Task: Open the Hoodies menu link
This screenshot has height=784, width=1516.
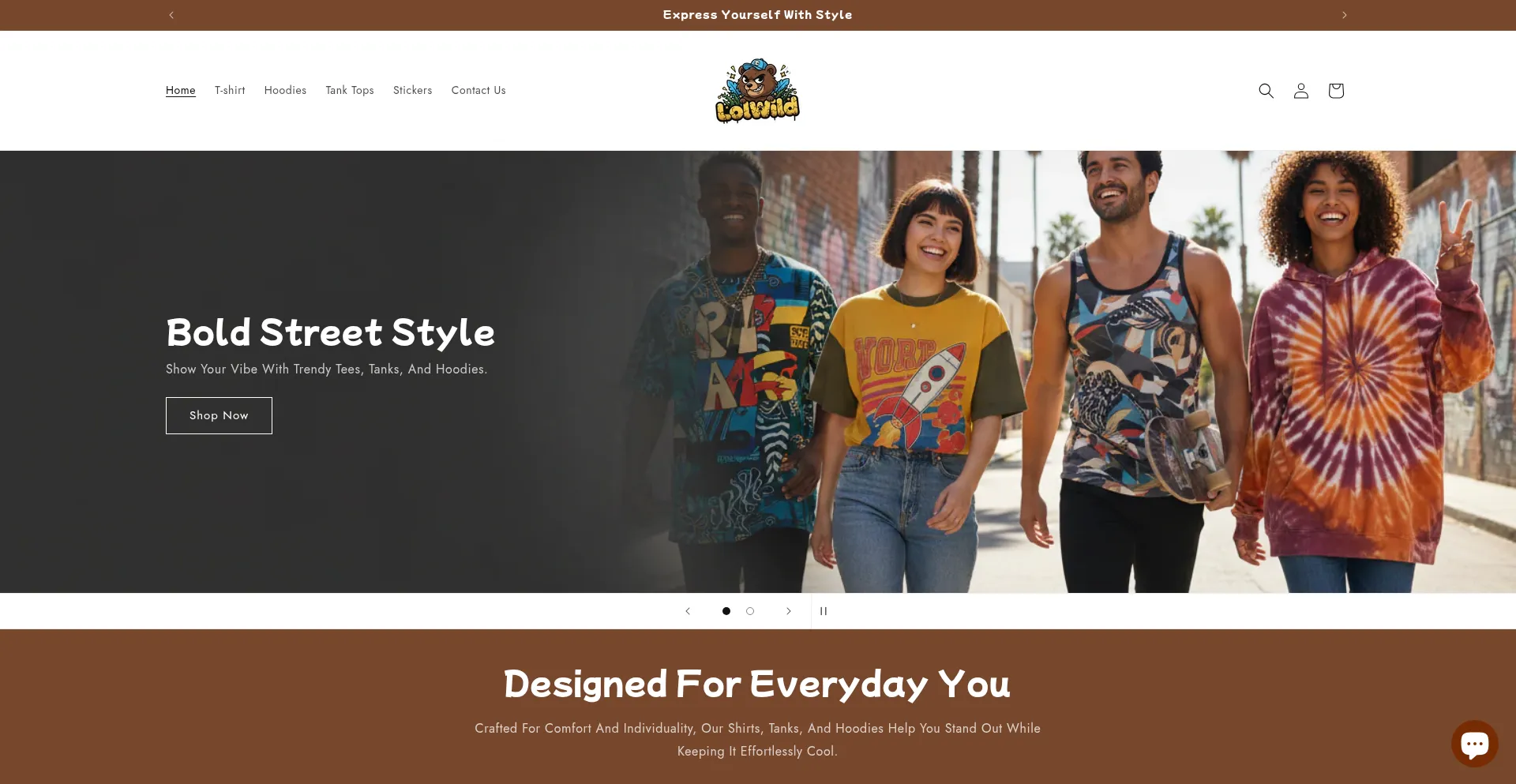Action: [x=285, y=91]
